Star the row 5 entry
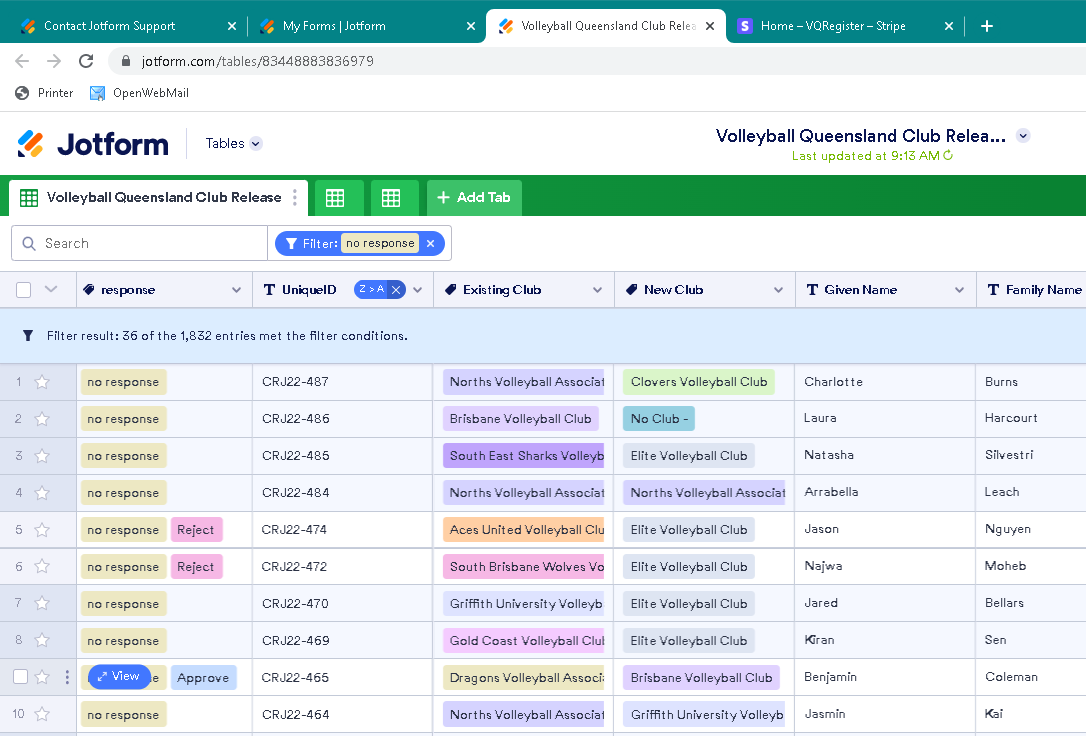 click(x=42, y=530)
